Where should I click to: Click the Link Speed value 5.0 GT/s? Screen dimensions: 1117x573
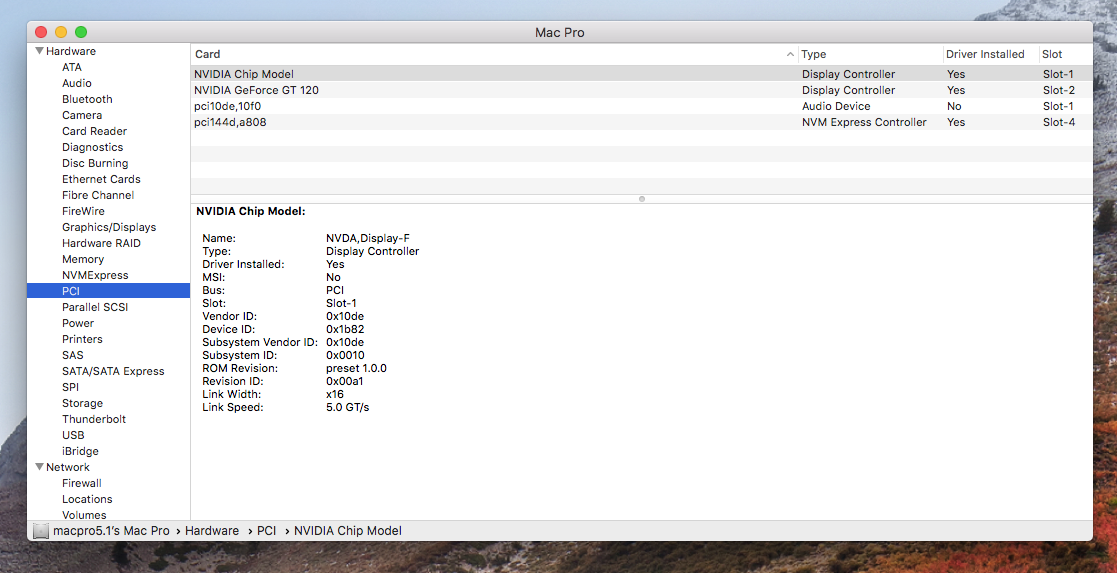pyautogui.click(x=348, y=408)
